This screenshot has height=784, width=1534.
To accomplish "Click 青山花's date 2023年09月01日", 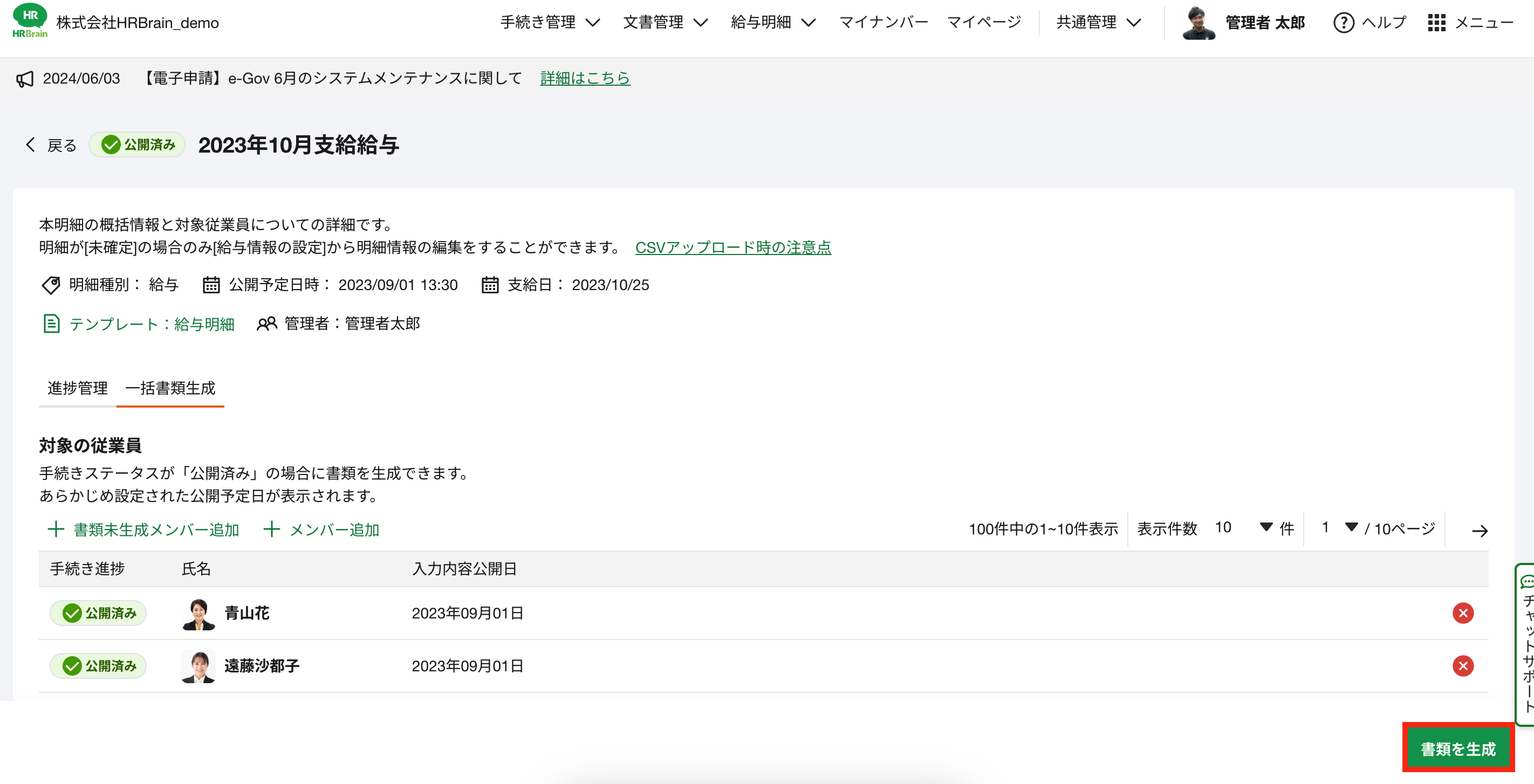I will click(x=468, y=613).
